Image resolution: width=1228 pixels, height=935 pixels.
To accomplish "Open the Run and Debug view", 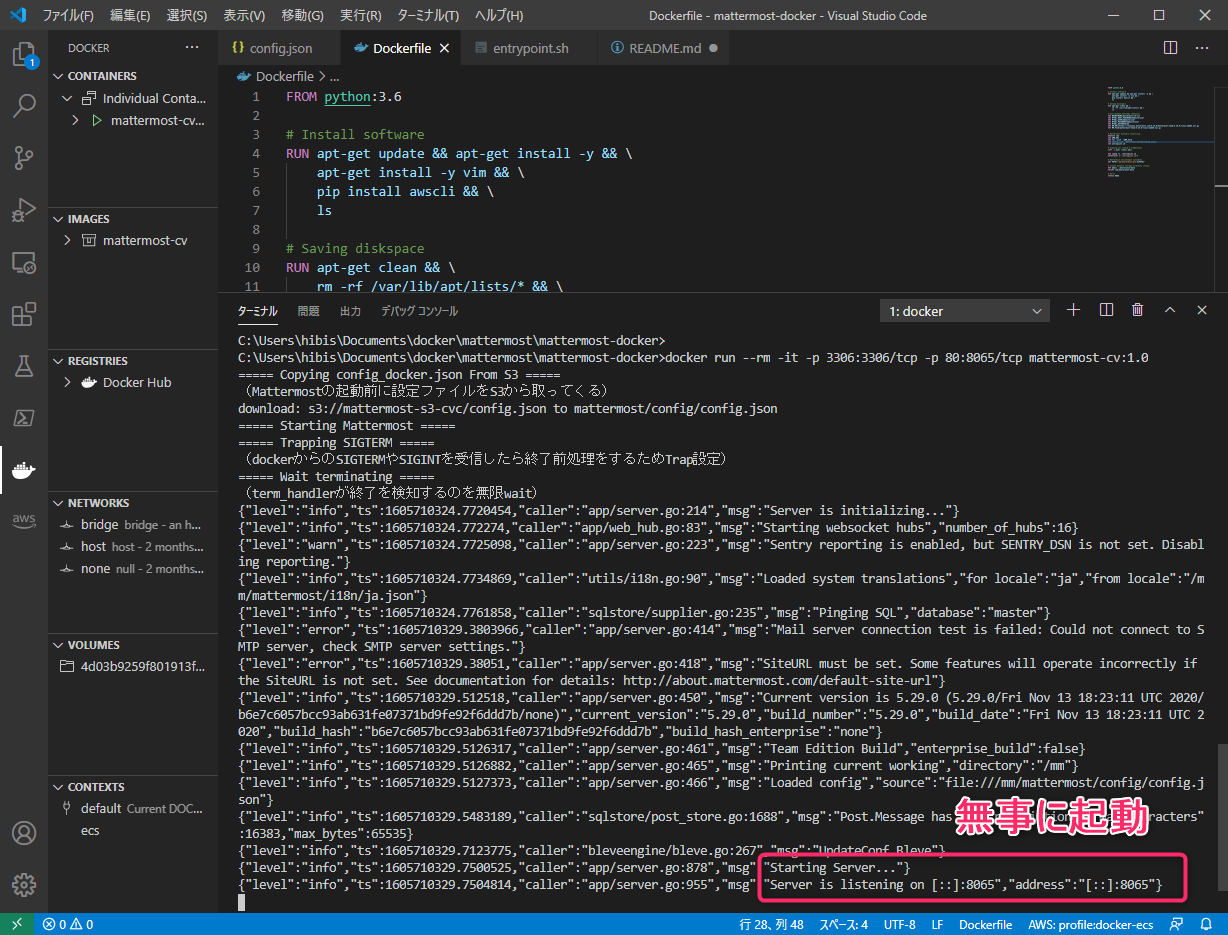I will (24, 210).
